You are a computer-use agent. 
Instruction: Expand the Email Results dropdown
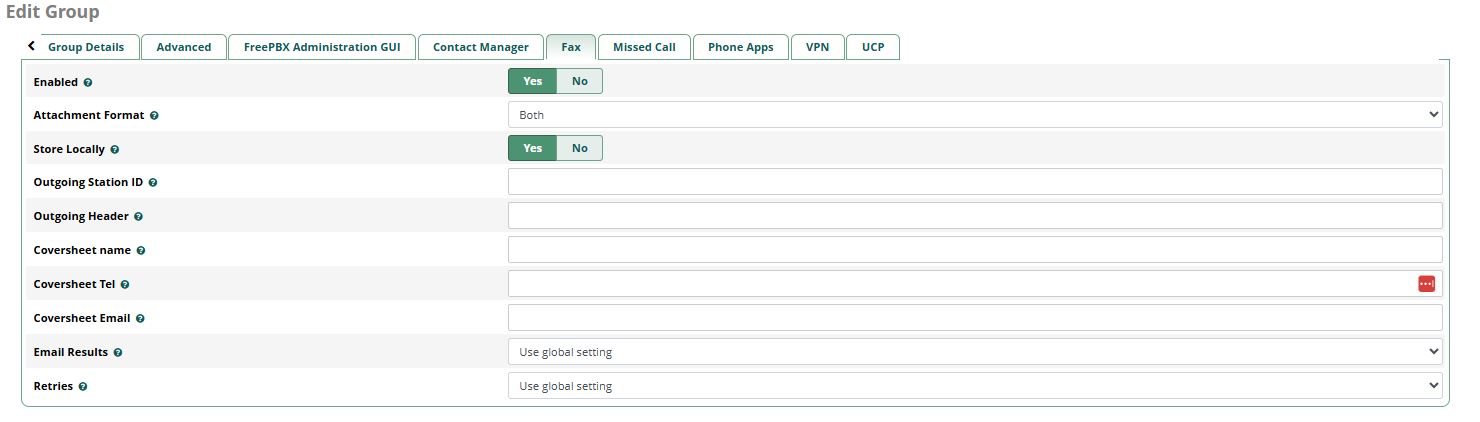point(974,352)
